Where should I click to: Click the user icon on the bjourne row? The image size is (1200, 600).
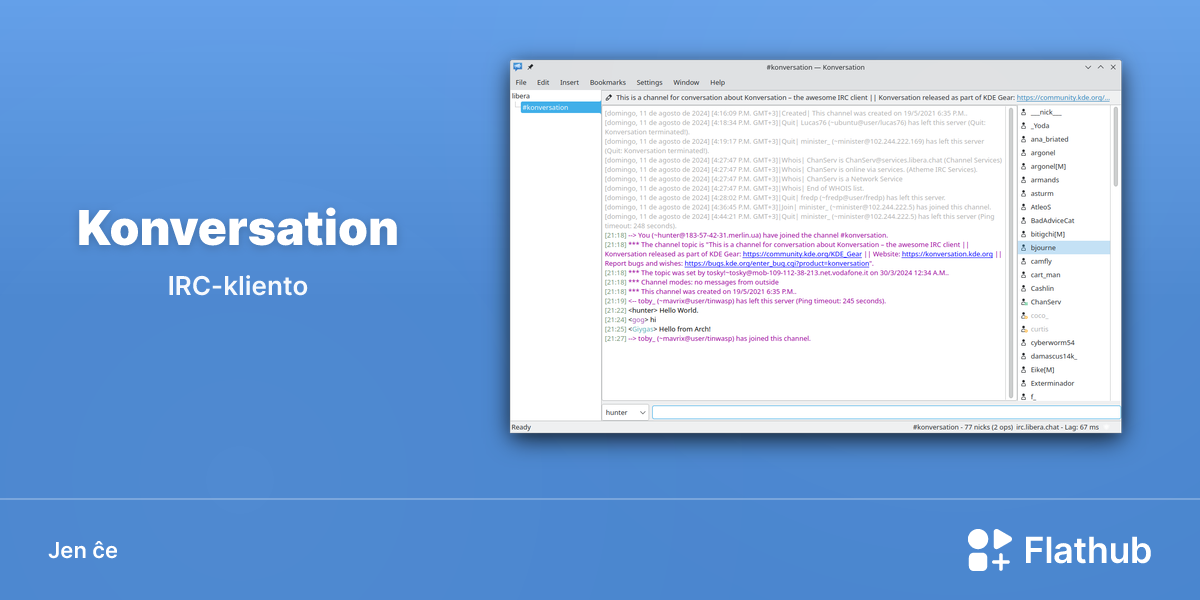coord(1023,247)
